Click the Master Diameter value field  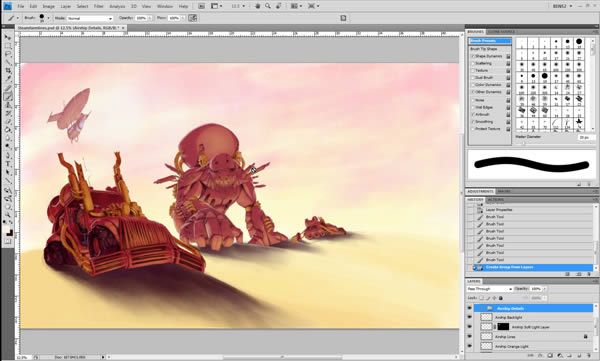pos(586,137)
